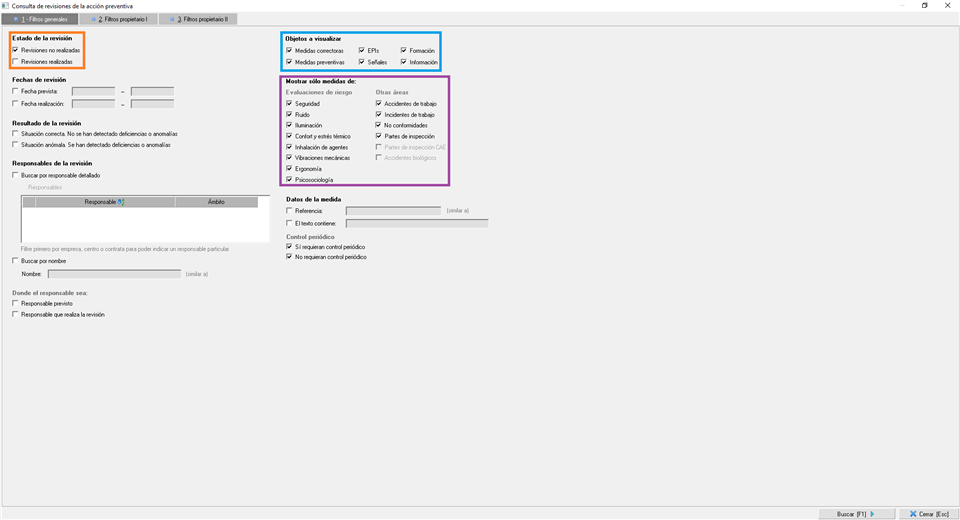Viewport: 960px width, 520px height.
Task: Click the Cerrar [Esc] button
Action: 927,514
